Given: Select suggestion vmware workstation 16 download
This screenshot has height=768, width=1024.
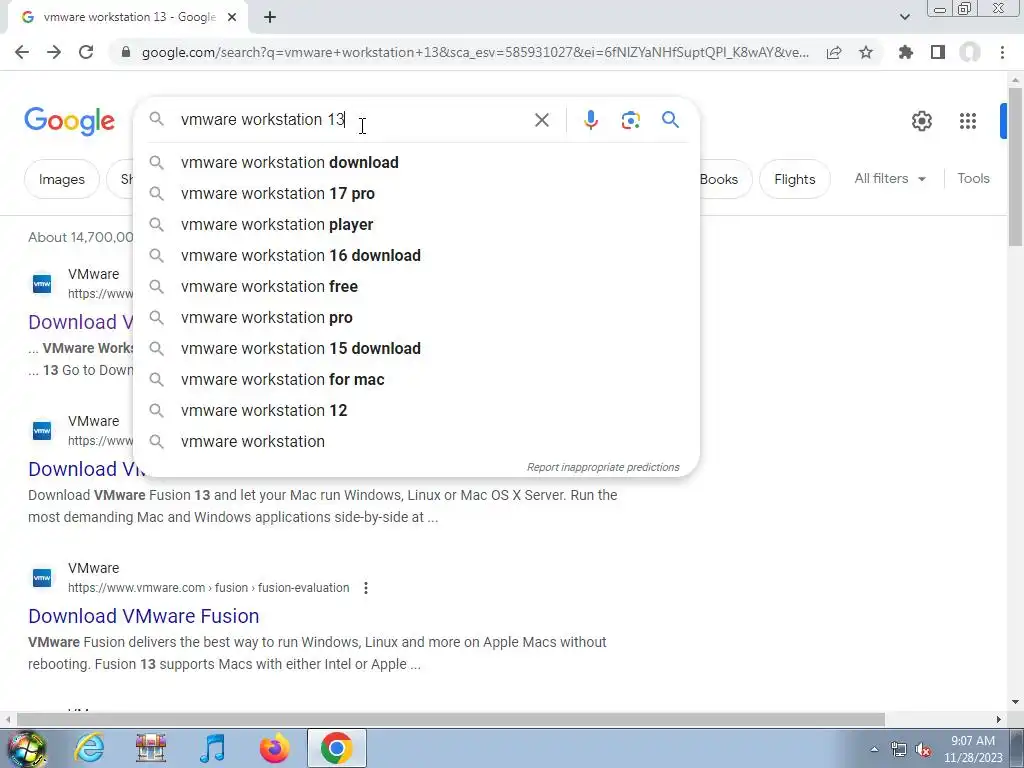Looking at the screenshot, I should pyautogui.click(x=416, y=255).
